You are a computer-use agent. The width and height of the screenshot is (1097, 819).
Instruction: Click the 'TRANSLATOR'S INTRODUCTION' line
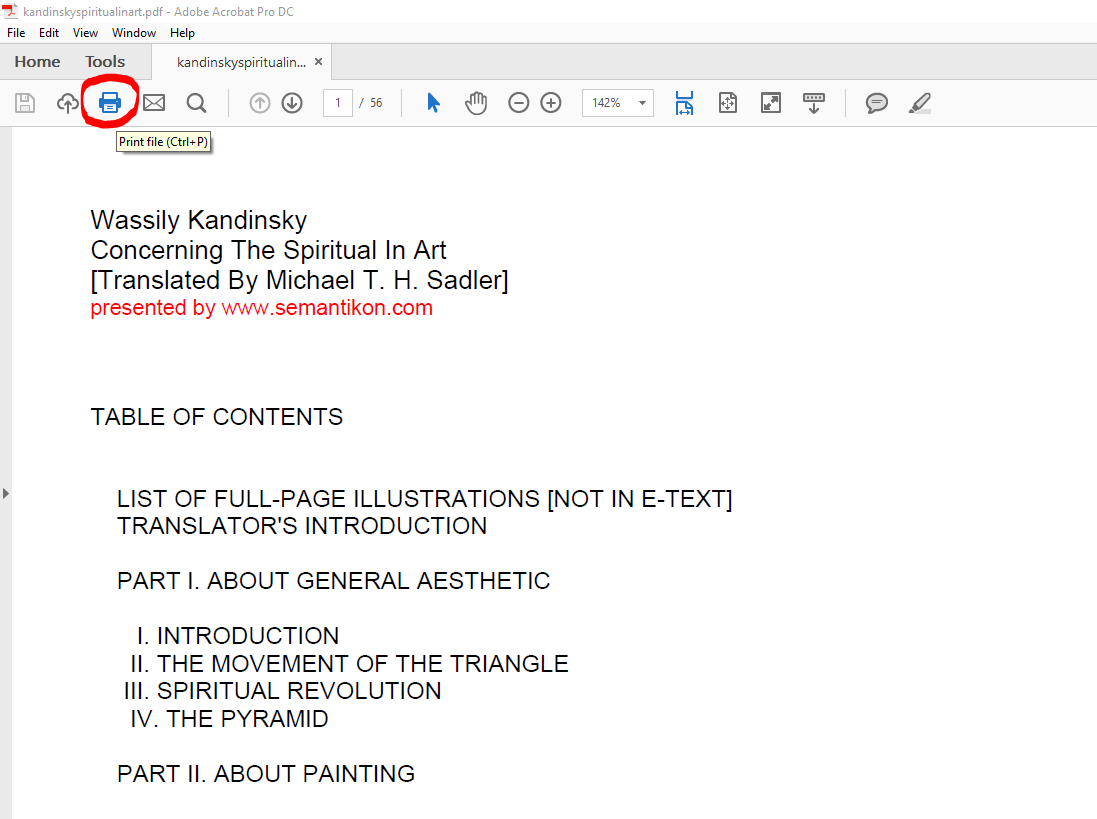pos(302,526)
